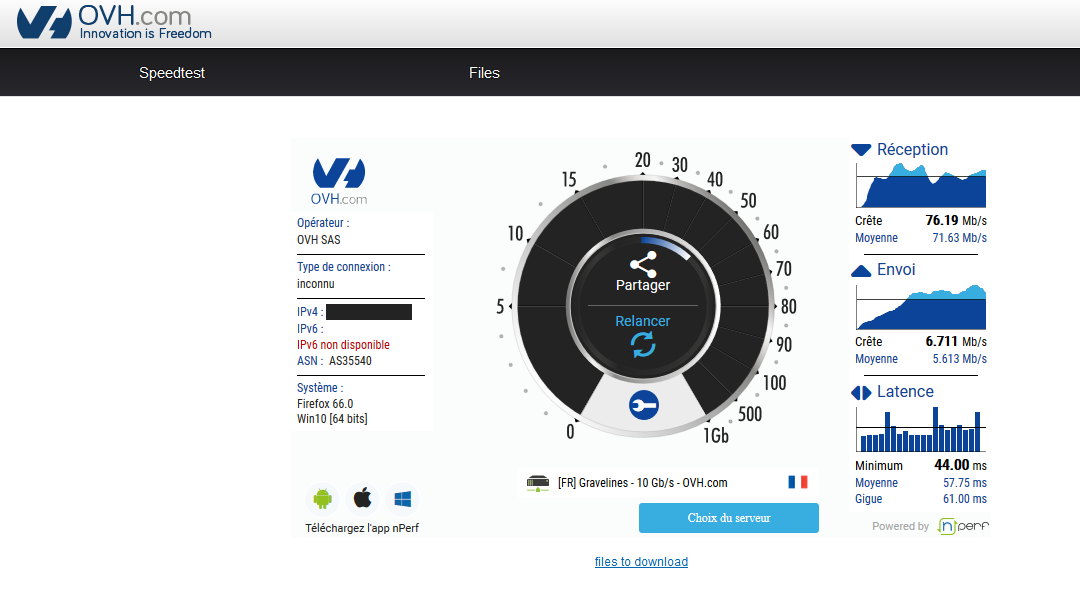
Task: Click the nPerf logo
Action: coord(961,526)
